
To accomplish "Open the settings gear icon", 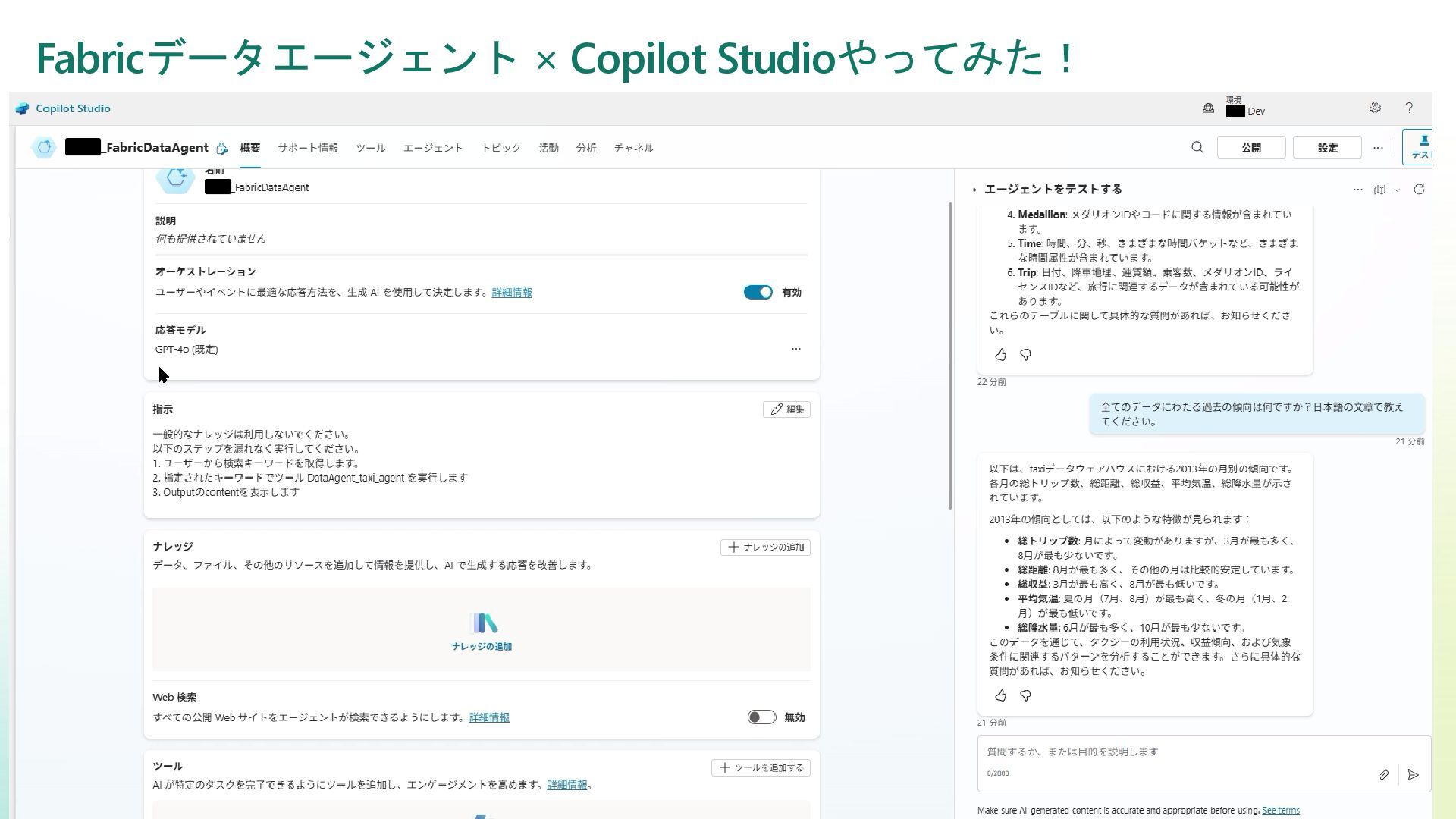I will coord(1375,108).
